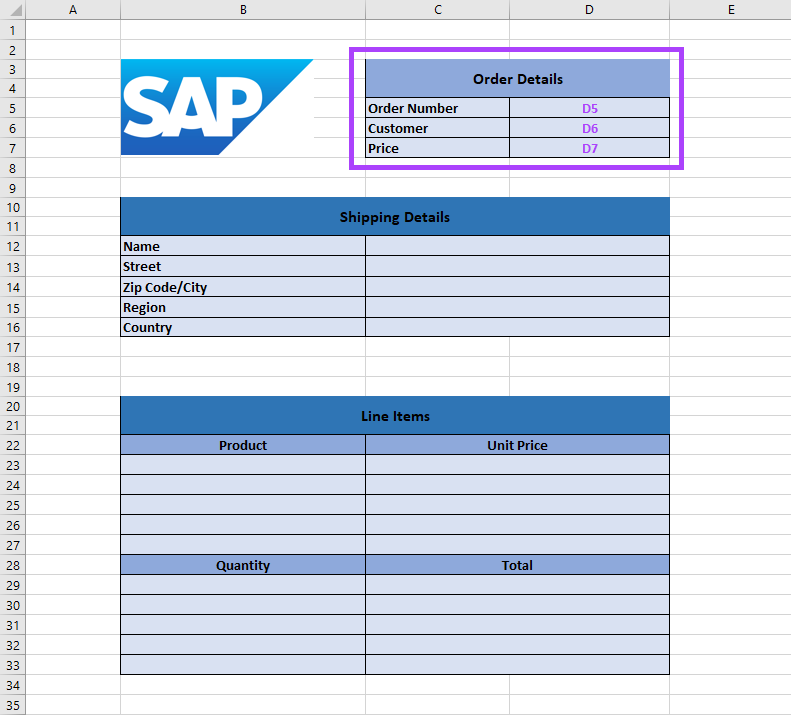Select the Price label cell
Screen dimensions: 791x715
click(x=437, y=148)
